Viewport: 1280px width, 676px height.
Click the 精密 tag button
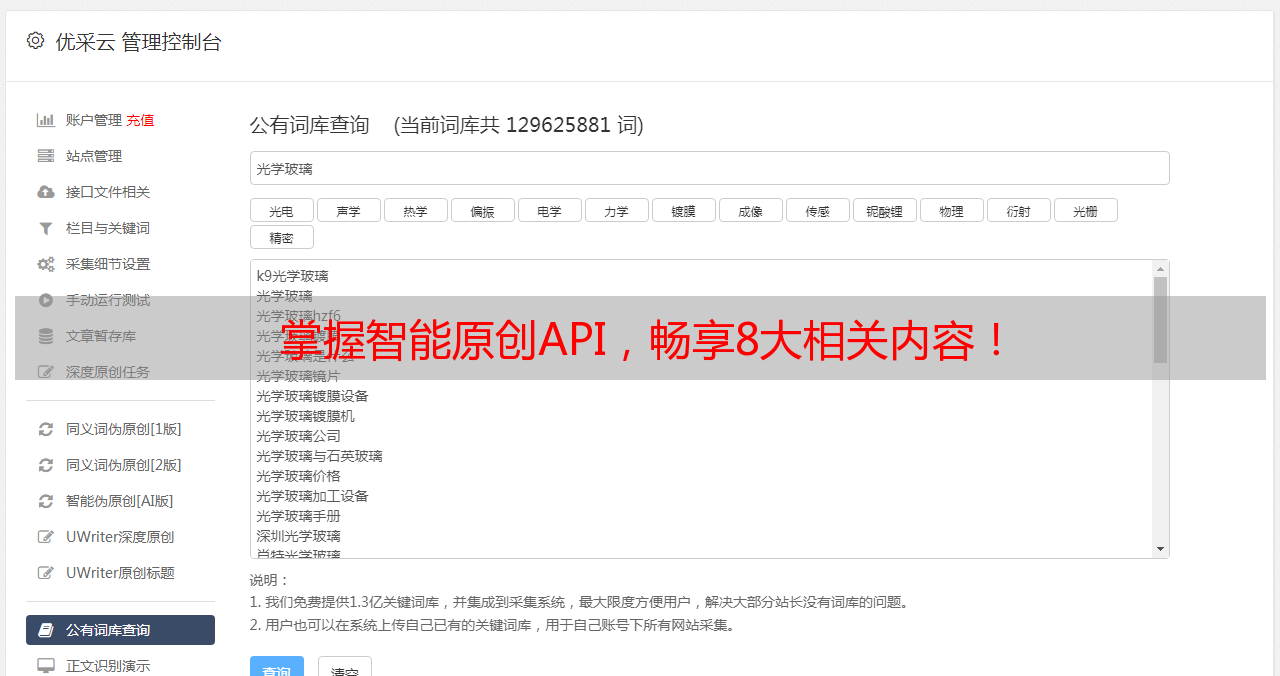281,237
